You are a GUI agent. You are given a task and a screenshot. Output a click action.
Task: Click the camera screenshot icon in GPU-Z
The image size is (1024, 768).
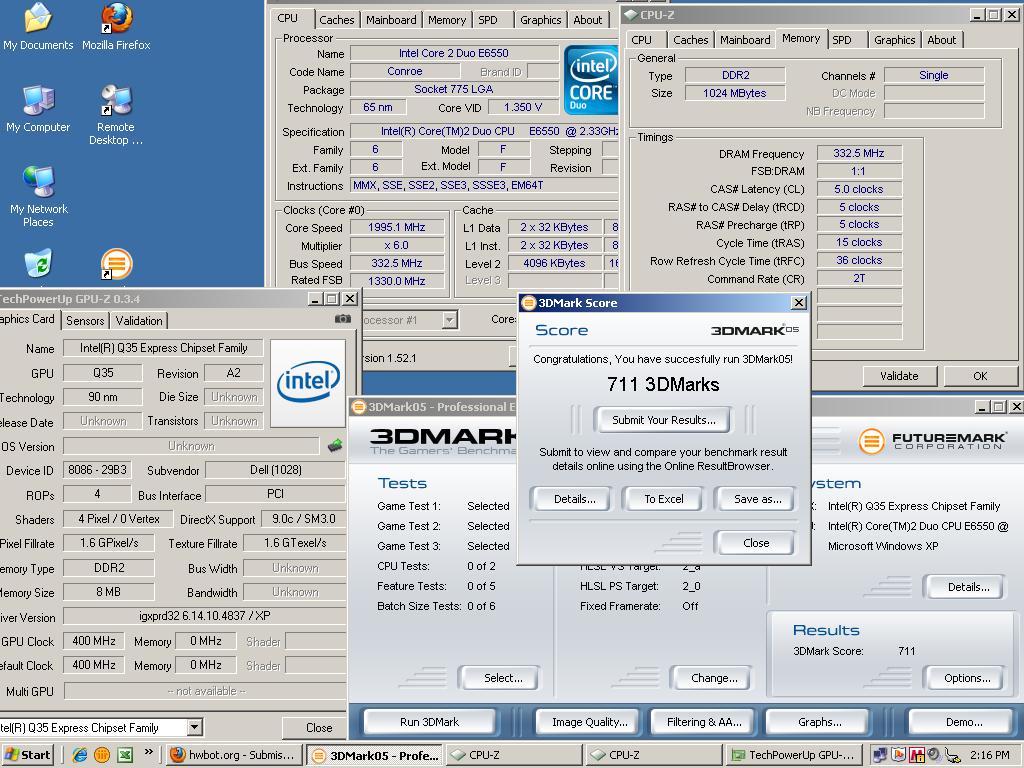coord(343,319)
